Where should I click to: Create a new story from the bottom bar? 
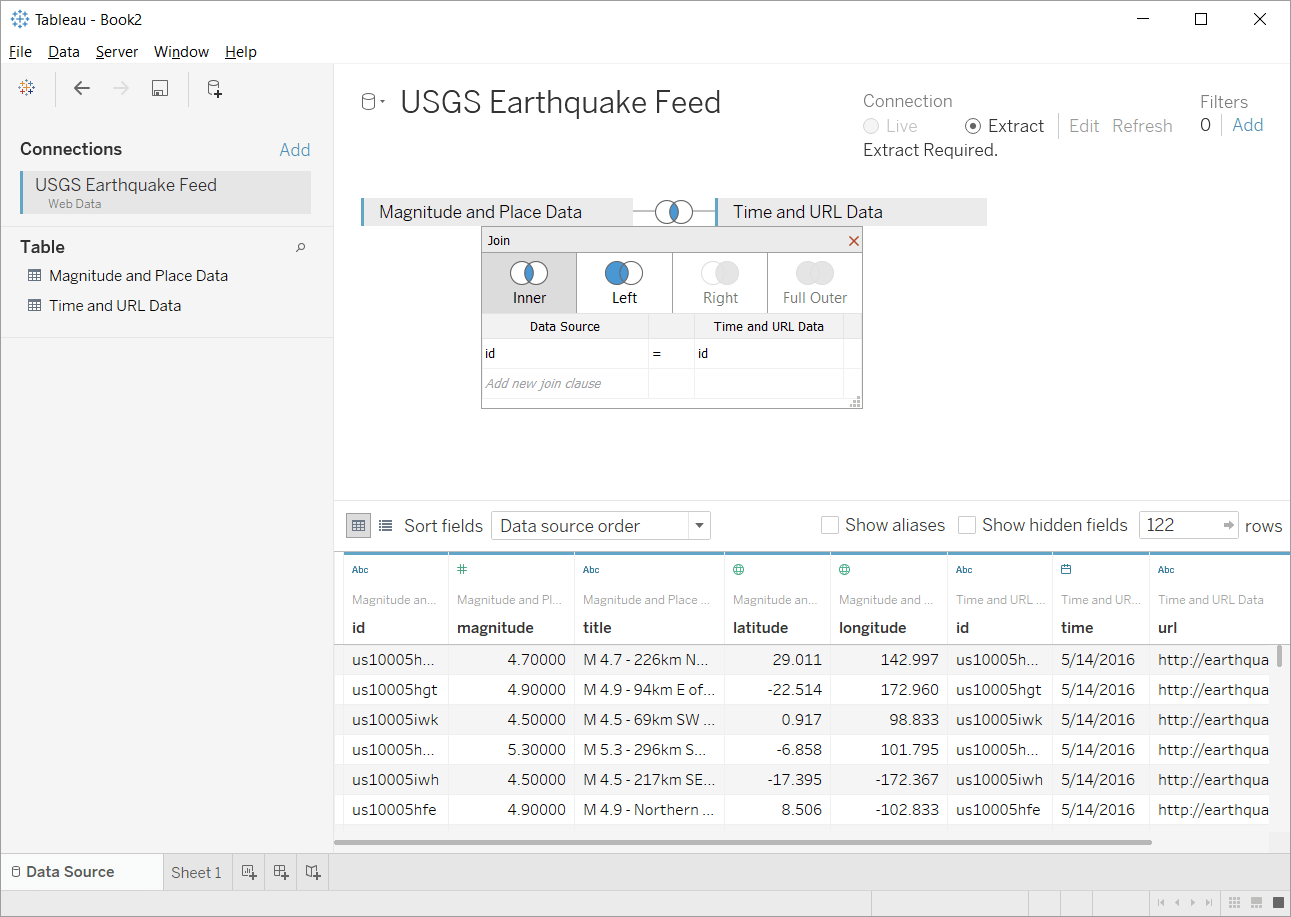point(312,871)
